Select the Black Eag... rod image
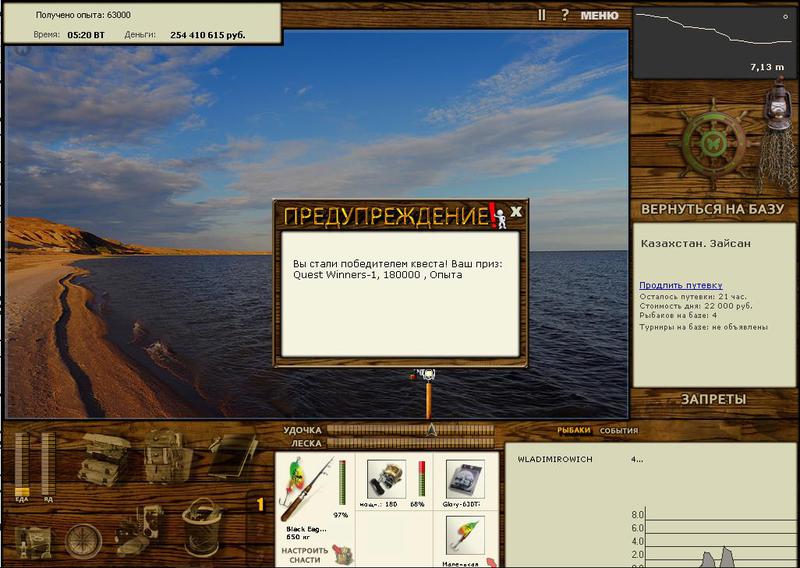The width and height of the screenshot is (800, 568). tap(307, 489)
